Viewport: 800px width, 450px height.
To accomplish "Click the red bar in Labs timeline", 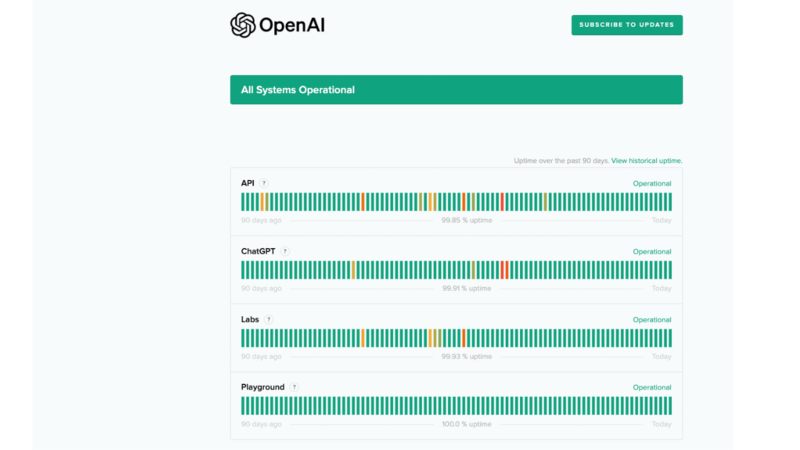I will coord(464,338).
